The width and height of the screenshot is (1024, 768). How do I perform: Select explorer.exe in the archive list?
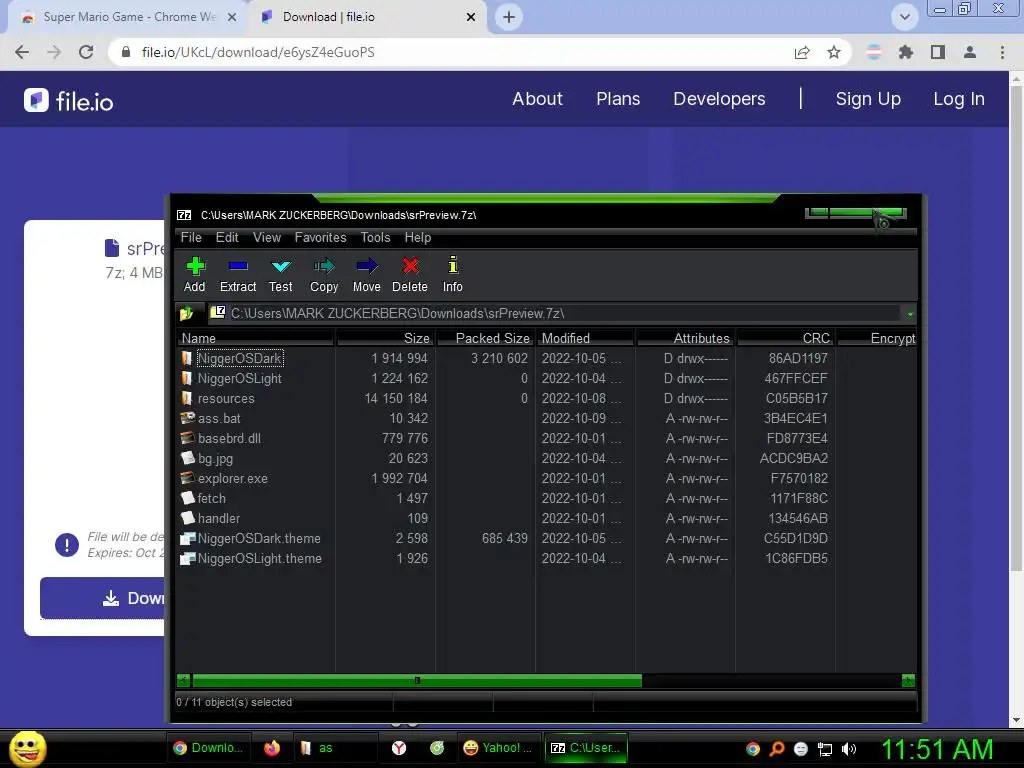click(547, 479)
